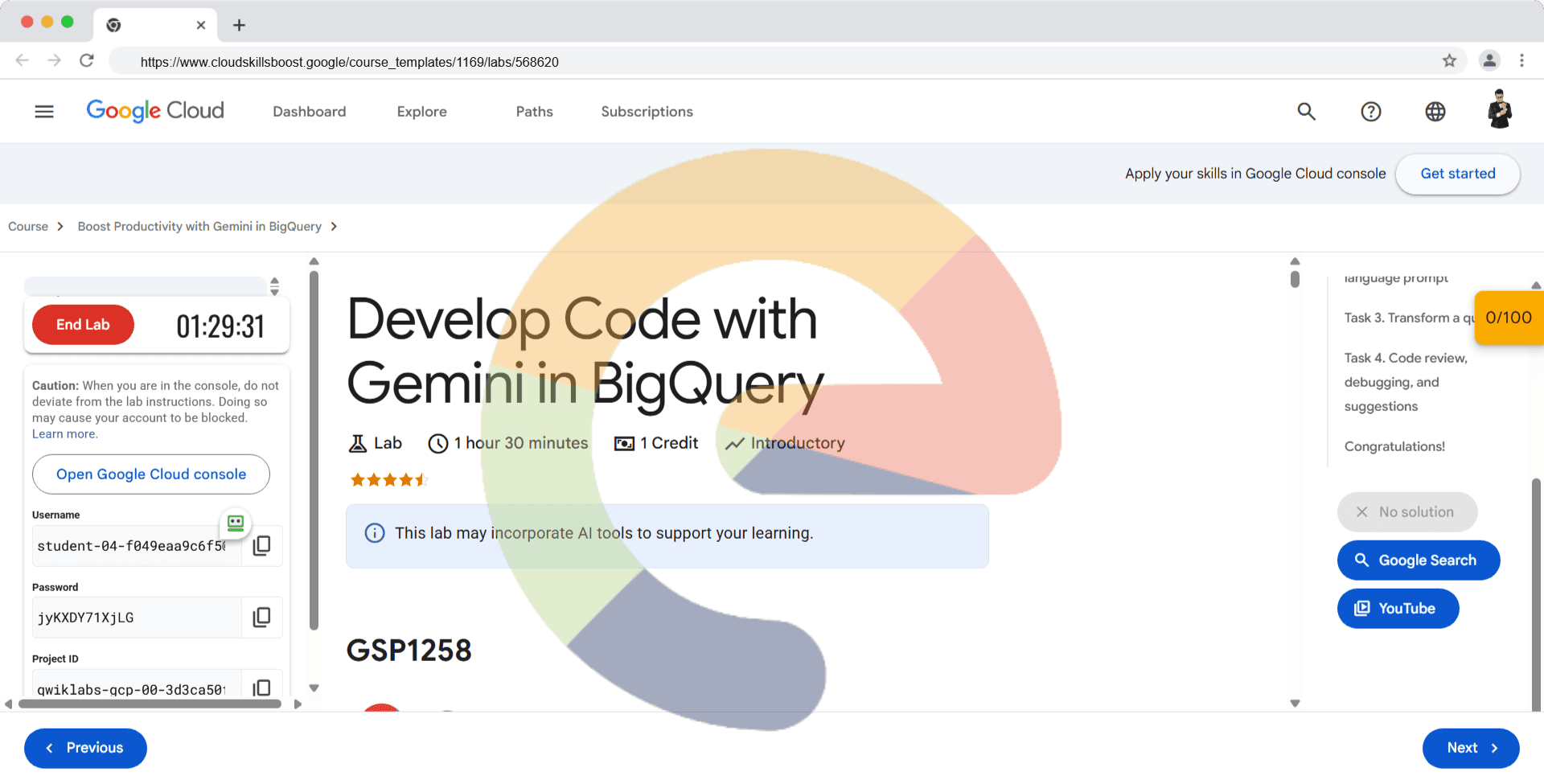This screenshot has width=1544, height=784.
Task: Expand the breadcrumb chevron after the course name
Action: click(x=334, y=227)
